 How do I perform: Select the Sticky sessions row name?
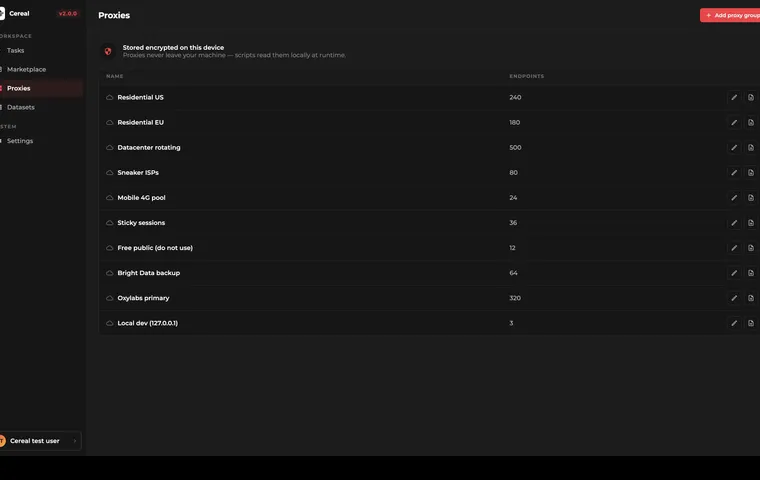pyautogui.click(x=141, y=223)
